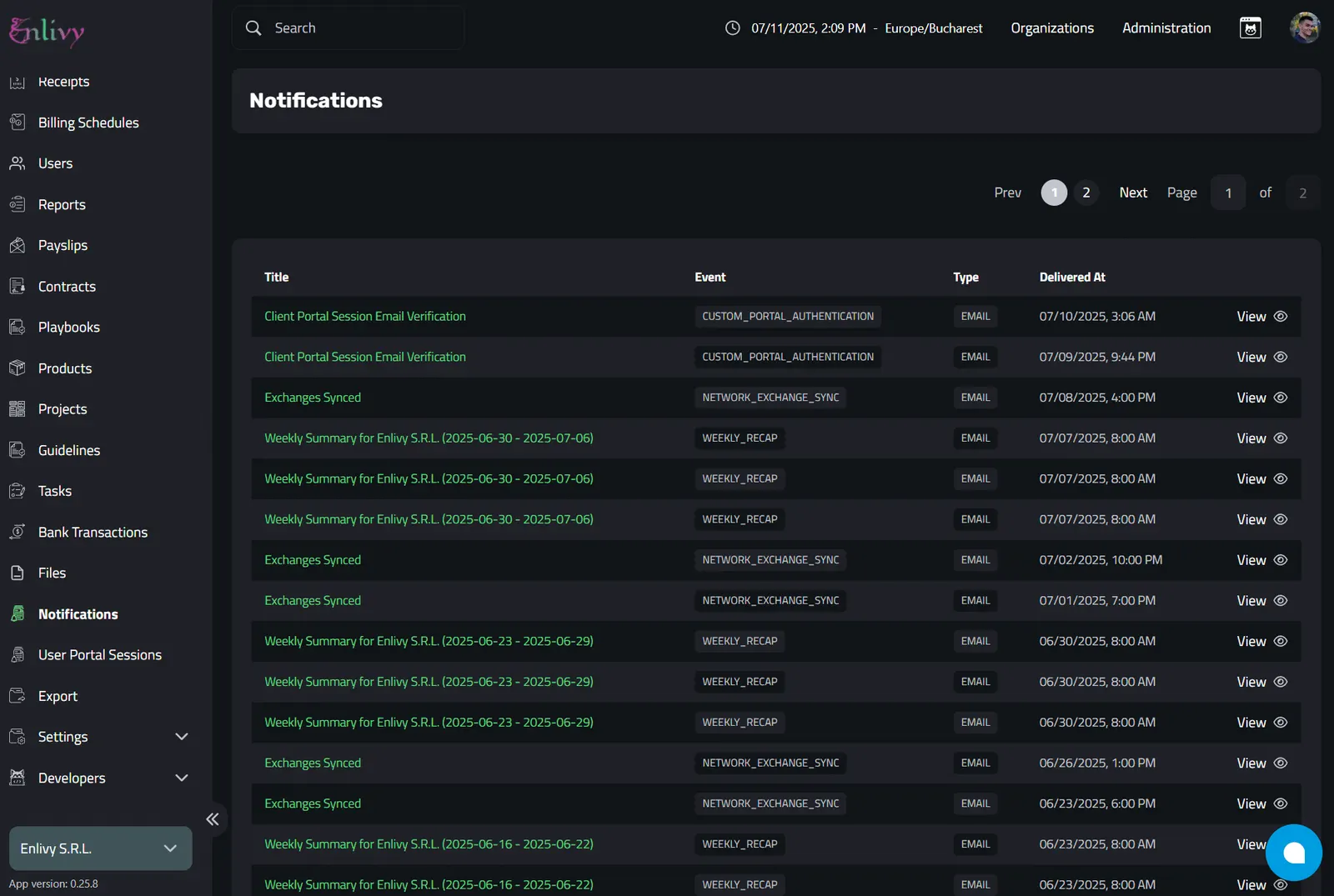
Task: Click the Playbooks sidebar icon
Action: pos(18,327)
